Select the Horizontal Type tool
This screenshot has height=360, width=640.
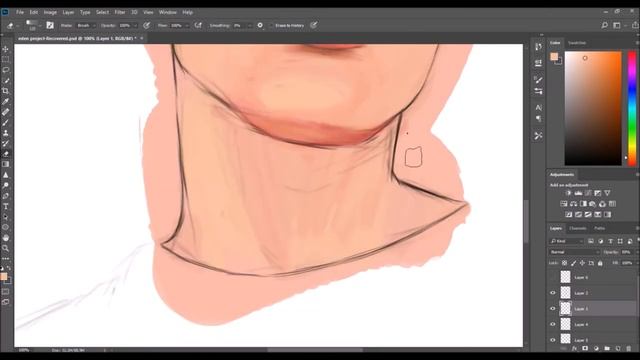[x=6, y=207]
